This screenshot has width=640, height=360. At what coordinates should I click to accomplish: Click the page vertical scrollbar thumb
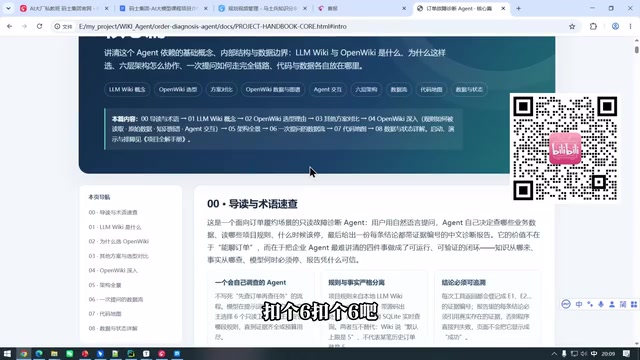636,50
